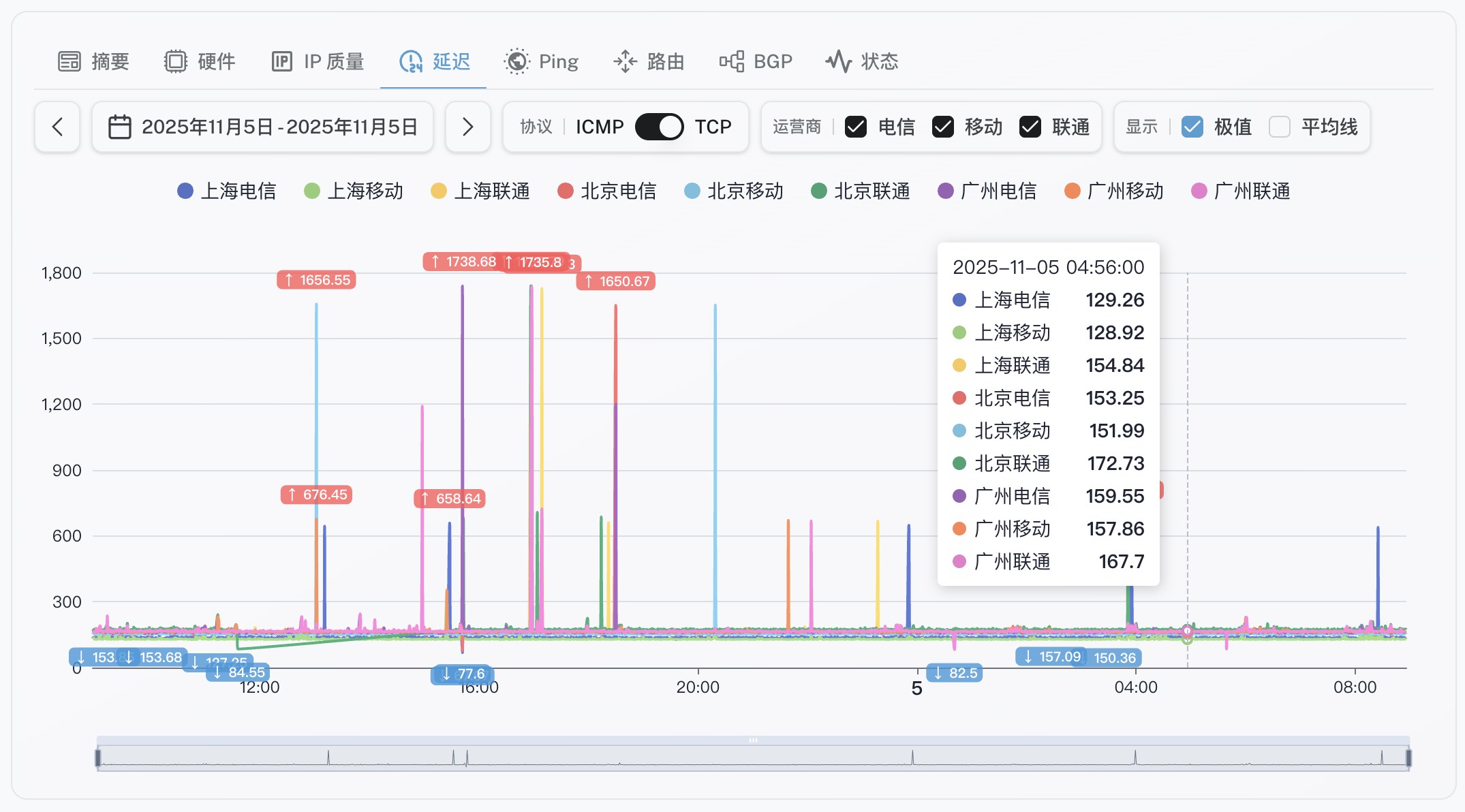Click the IP quality icon (IP 质量)
The height and width of the screenshot is (812, 1465).
pos(281,61)
